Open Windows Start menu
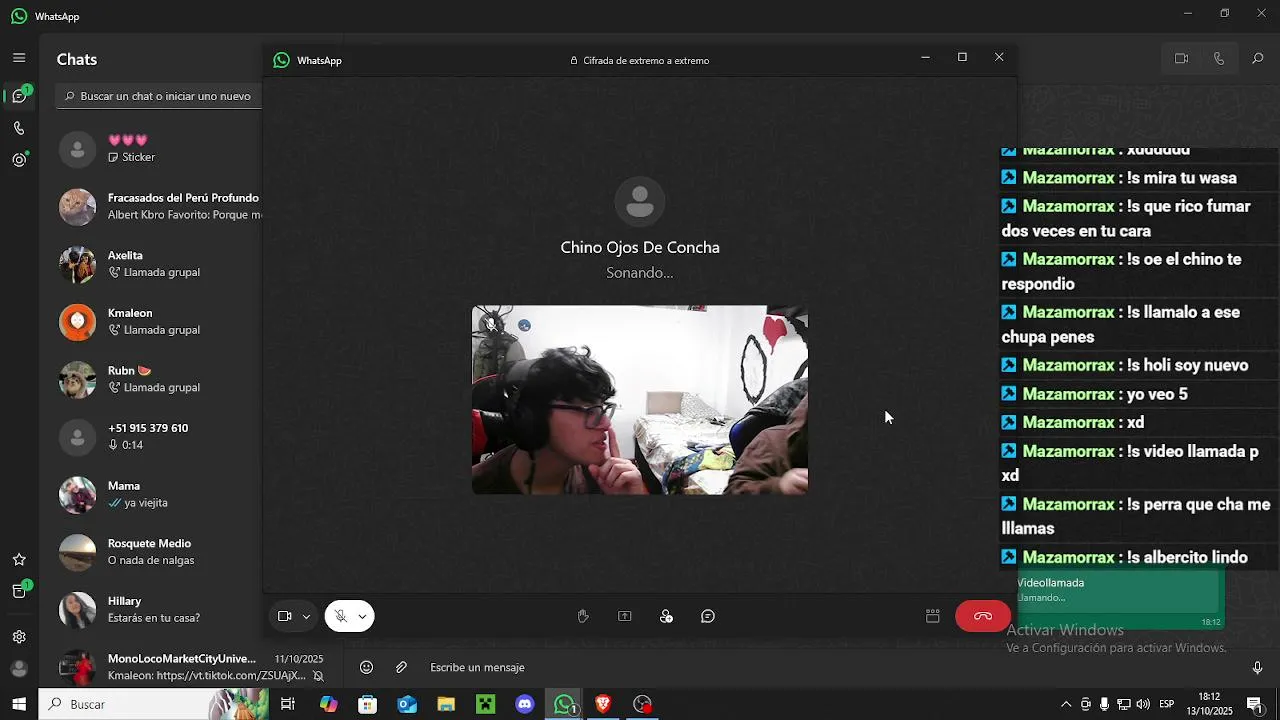Image resolution: width=1280 pixels, height=720 pixels. (19, 704)
